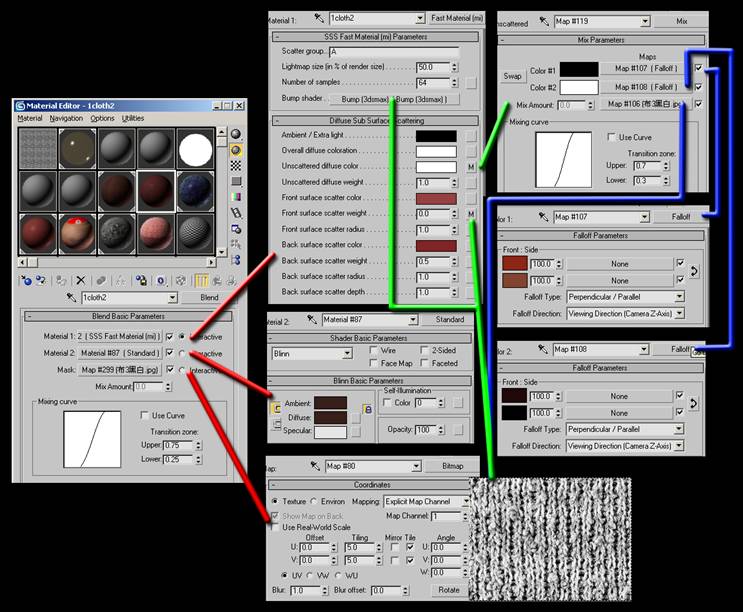Select the white sphere material sample slot
Viewport: 743px width, 612px height.
pos(196,148)
